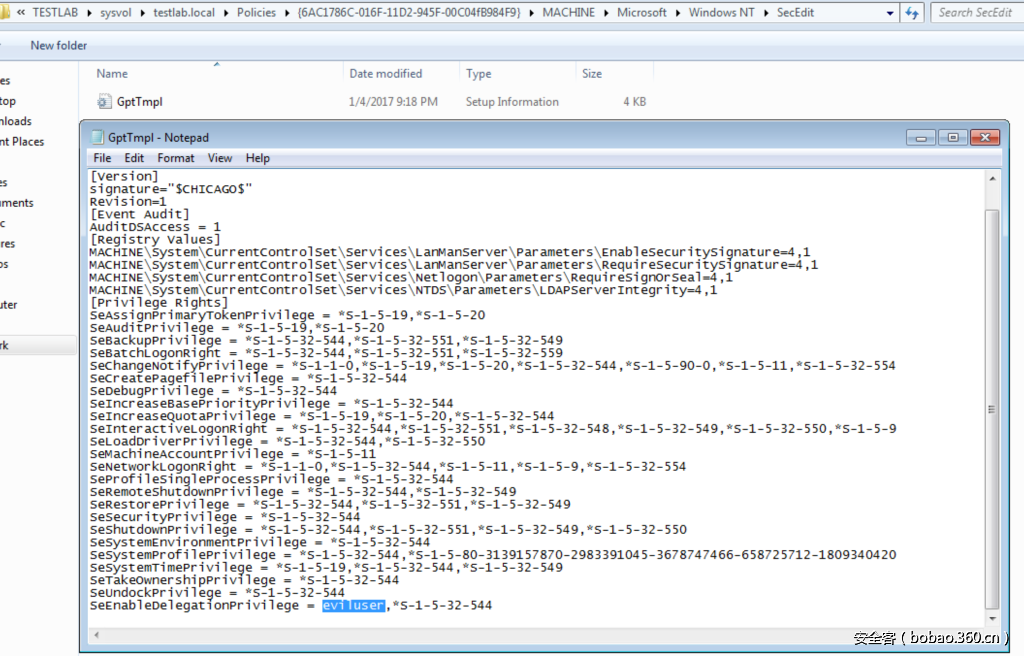Click the SeDebugPrivilege line
The image size is (1024, 656).
tap(214, 391)
